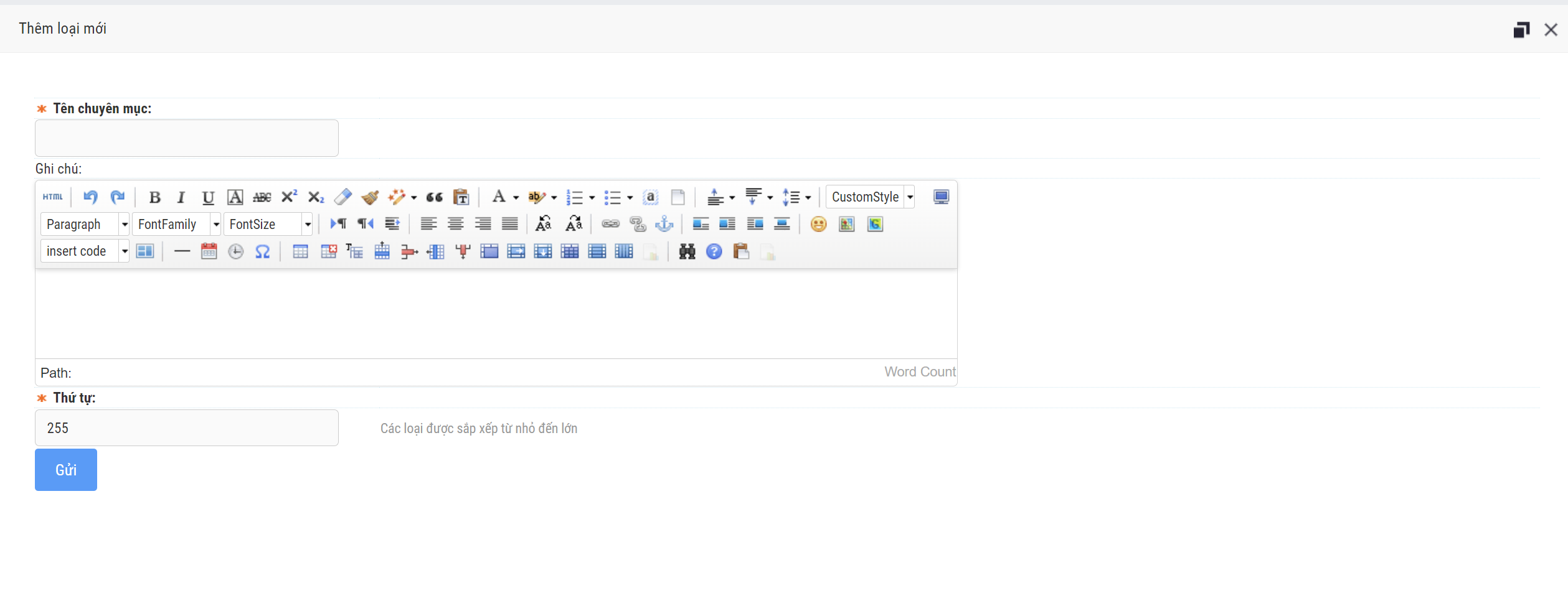Insert special character with omega icon
Screen dimensions: 1568x616
pyautogui.click(x=263, y=251)
